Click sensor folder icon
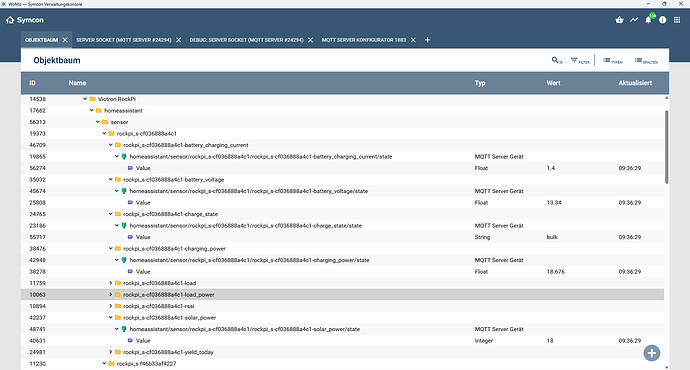The height and width of the screenshot is (370, 690). [x=105, y=122]
